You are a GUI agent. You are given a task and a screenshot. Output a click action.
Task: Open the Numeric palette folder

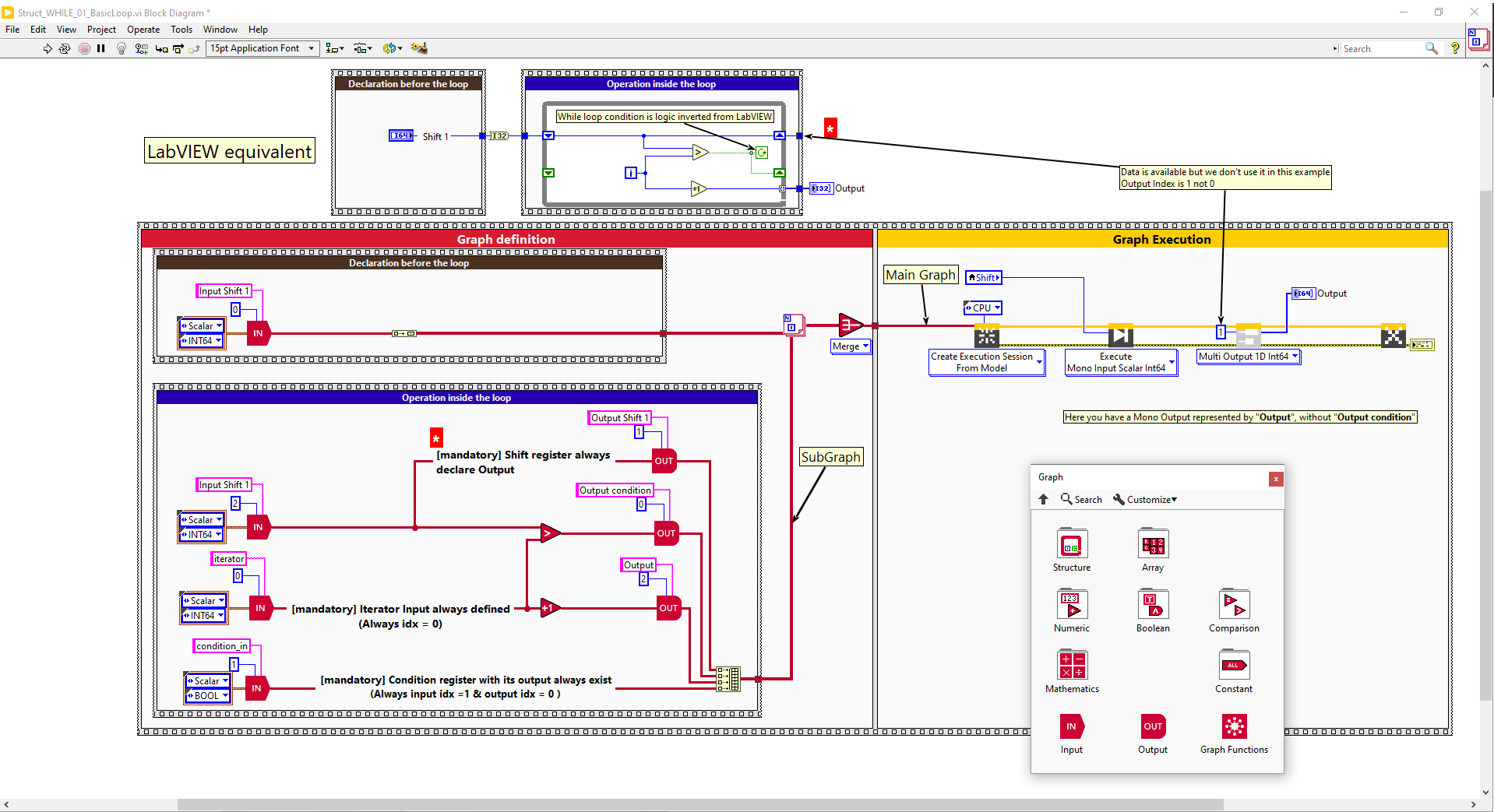(x=1072, y=610)
